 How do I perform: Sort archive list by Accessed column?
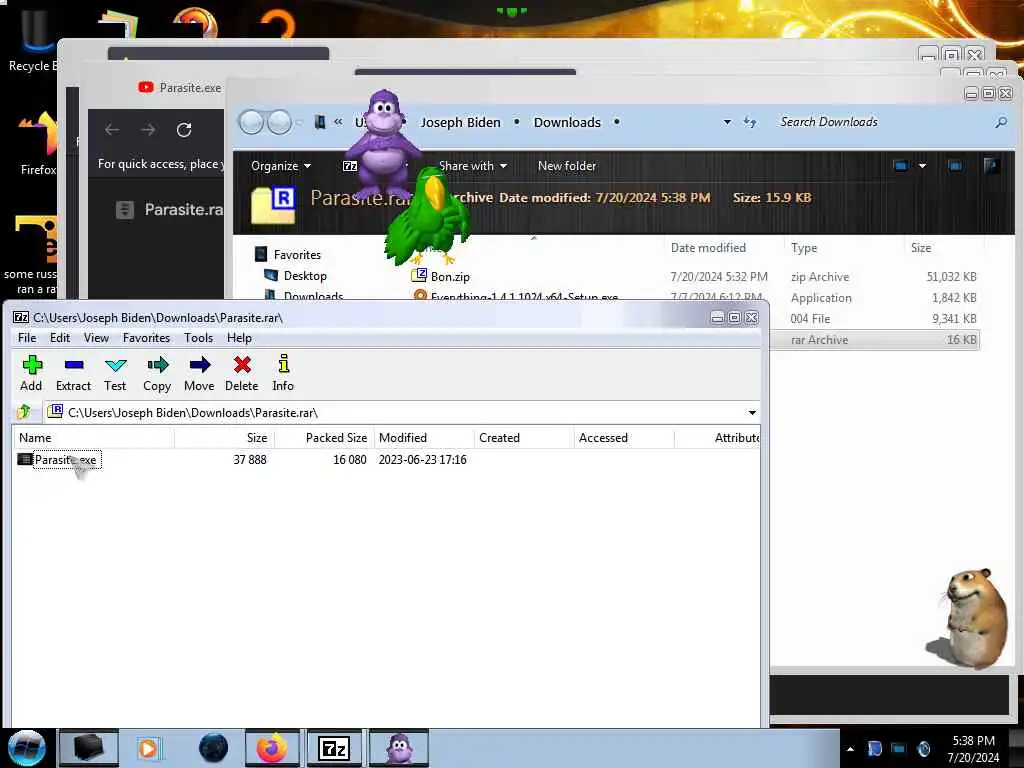(624, 438)
